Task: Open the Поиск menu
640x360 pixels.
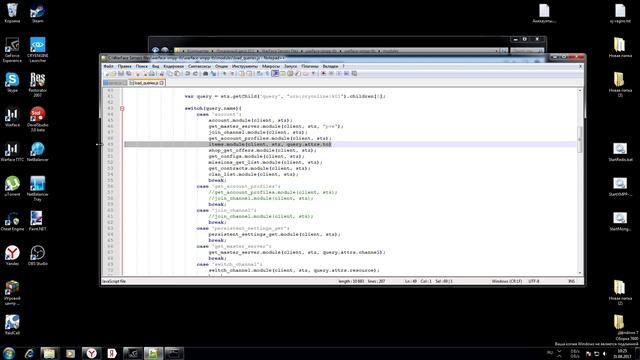Action: [142, 66]
